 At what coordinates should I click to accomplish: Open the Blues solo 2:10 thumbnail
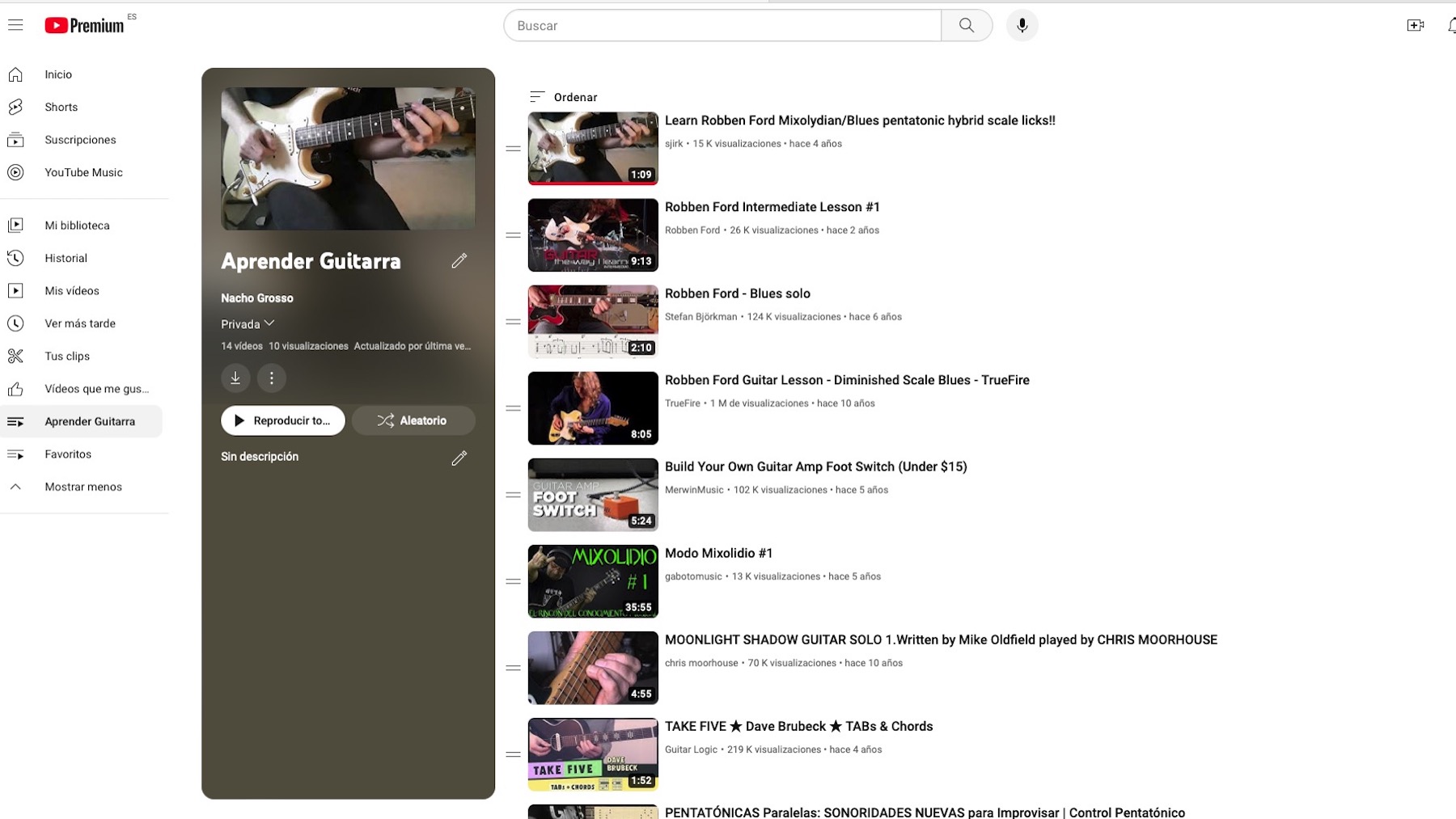593,322
